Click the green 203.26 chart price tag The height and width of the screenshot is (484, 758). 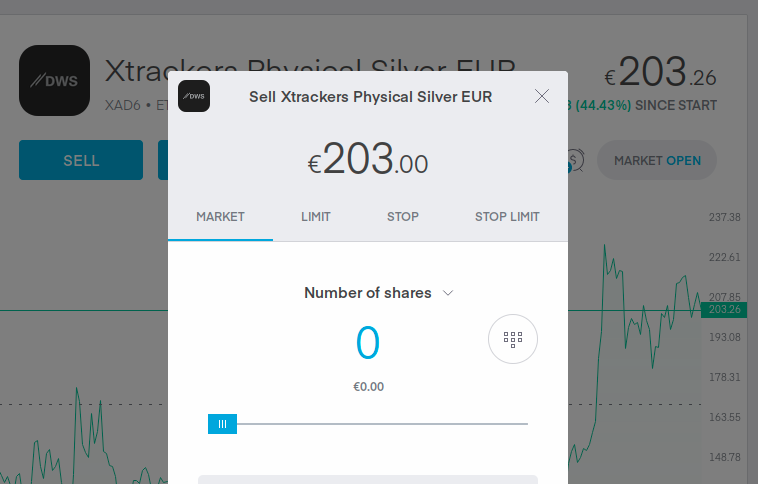(724, 309)
